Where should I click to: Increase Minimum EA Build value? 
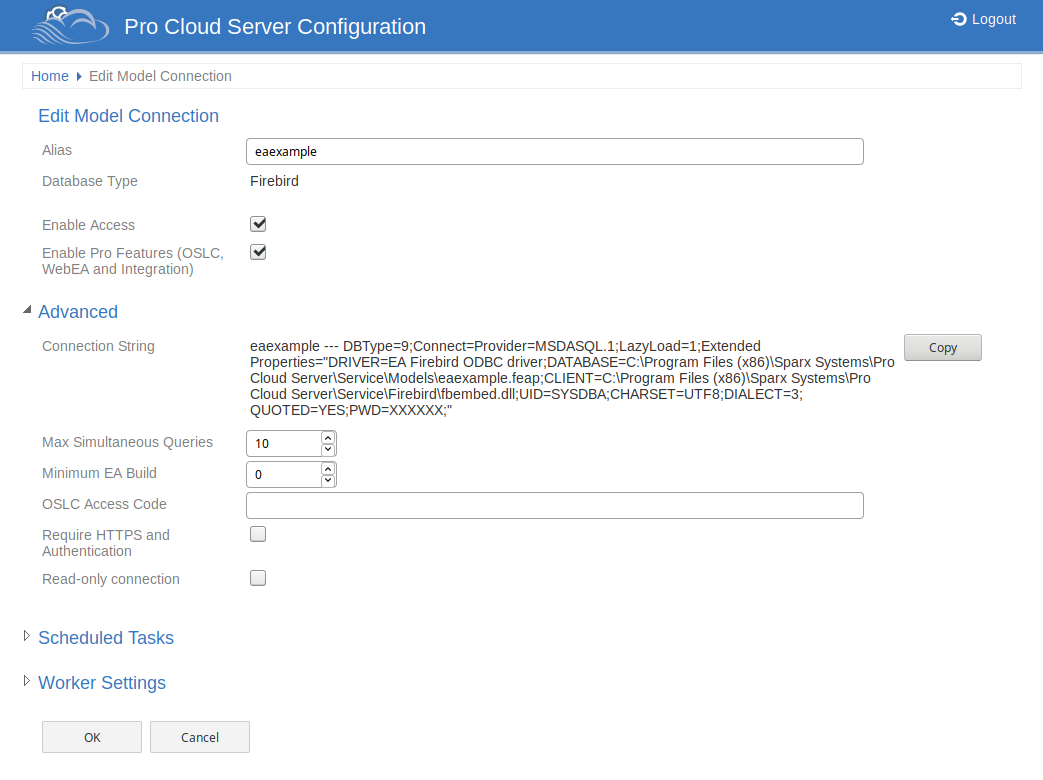tap(327, 468)
